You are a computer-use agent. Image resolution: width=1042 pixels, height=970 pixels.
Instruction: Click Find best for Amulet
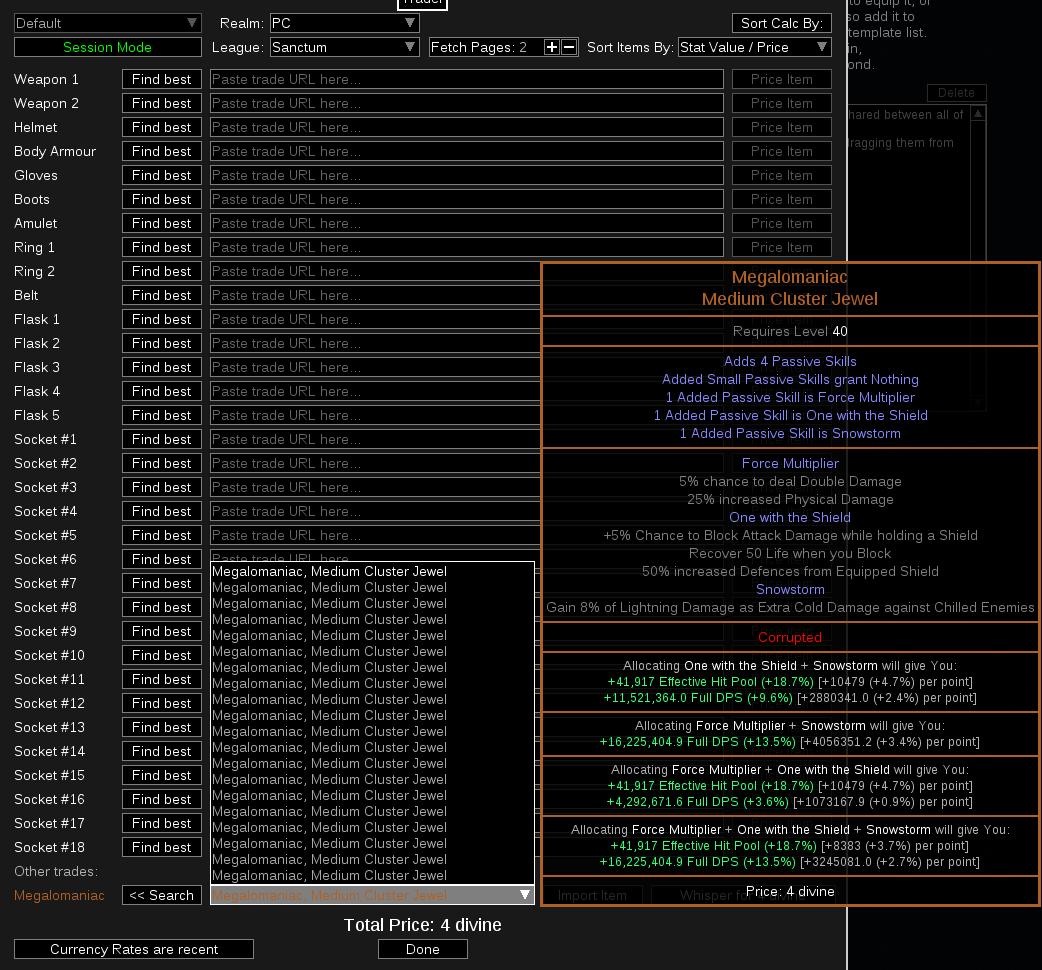click(x=161, y=223)
